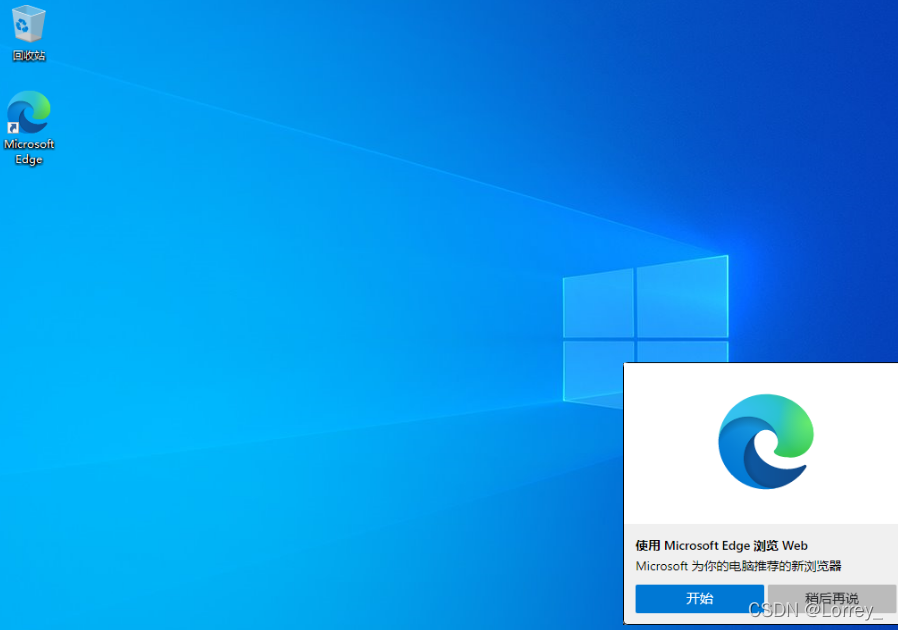
Task: Select the 回收站 label under the bin
Action: coord(28,55)
